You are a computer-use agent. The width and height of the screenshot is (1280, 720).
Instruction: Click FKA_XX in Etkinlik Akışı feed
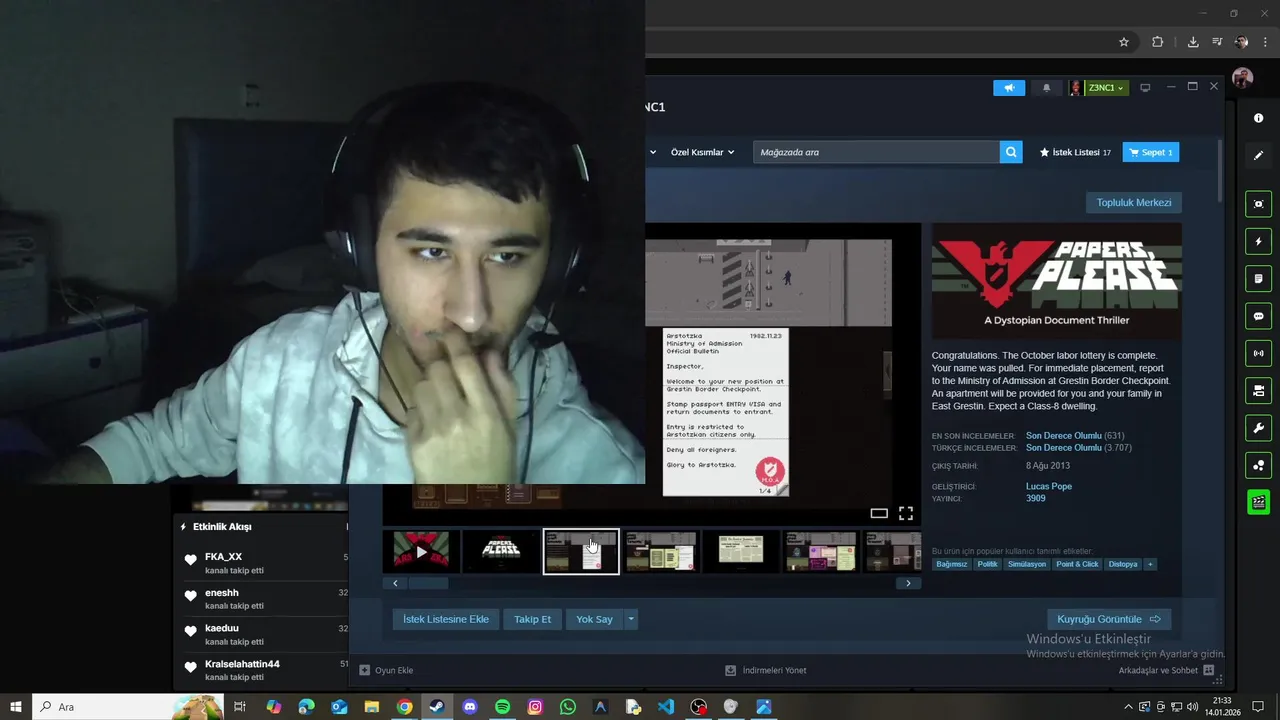(223, 557)
